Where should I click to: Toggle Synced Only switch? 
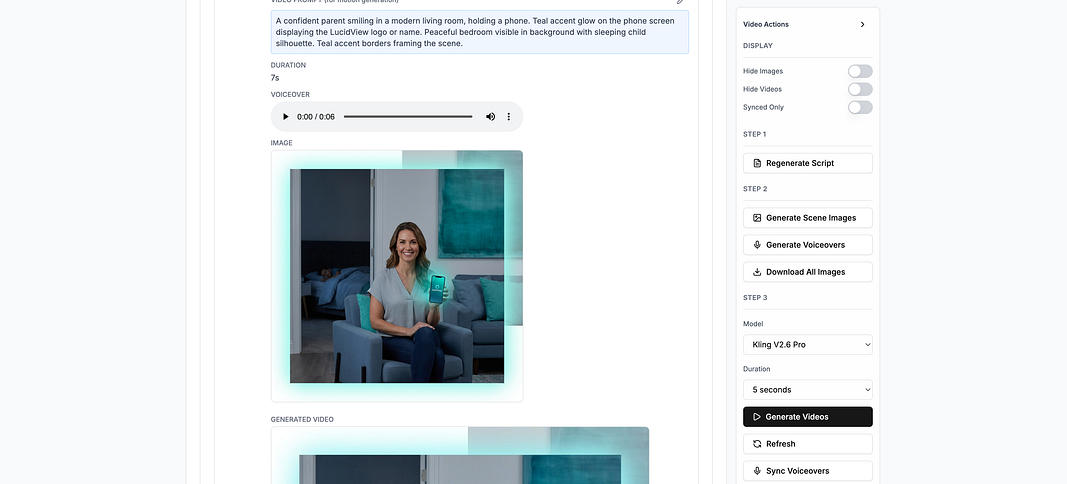860,108
